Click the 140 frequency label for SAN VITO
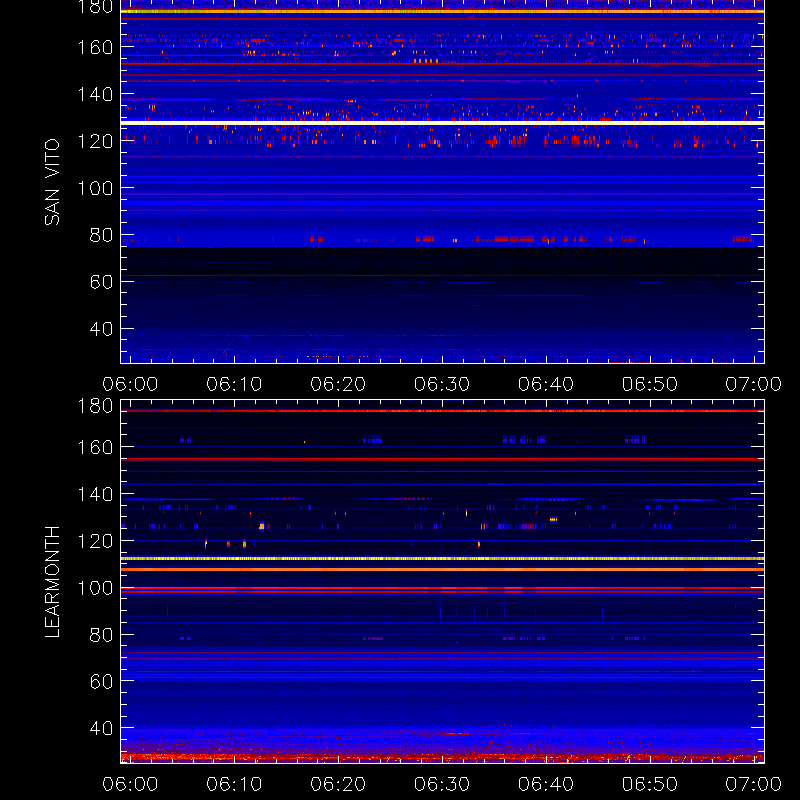The image size is (800, 800). point(95,94)
